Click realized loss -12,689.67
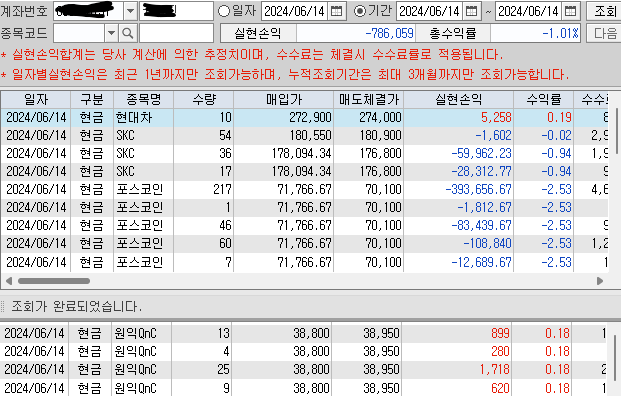 point(482,262)
